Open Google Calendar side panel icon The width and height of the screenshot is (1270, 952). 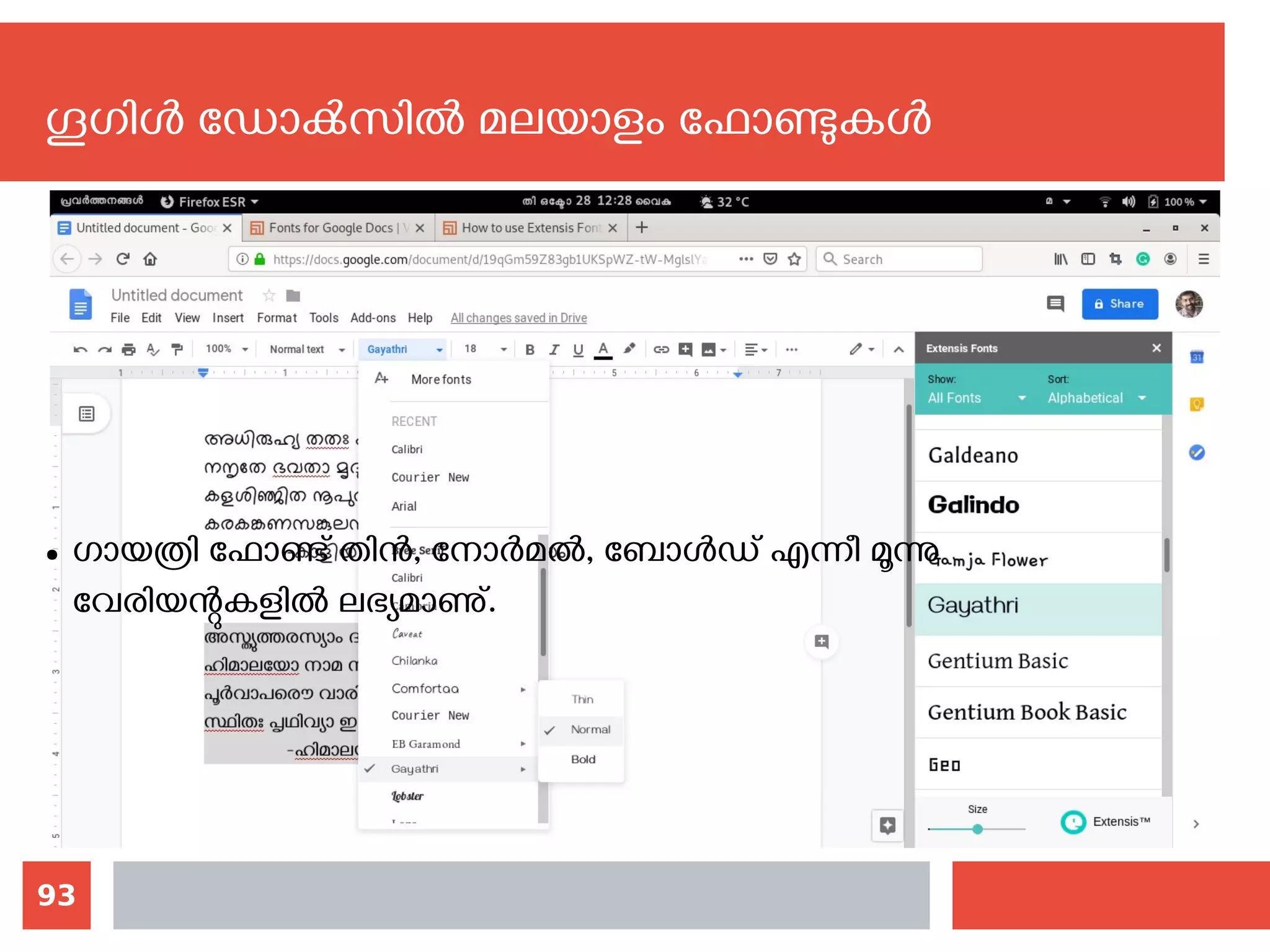pyautogui.click(x=1196, y=357)
